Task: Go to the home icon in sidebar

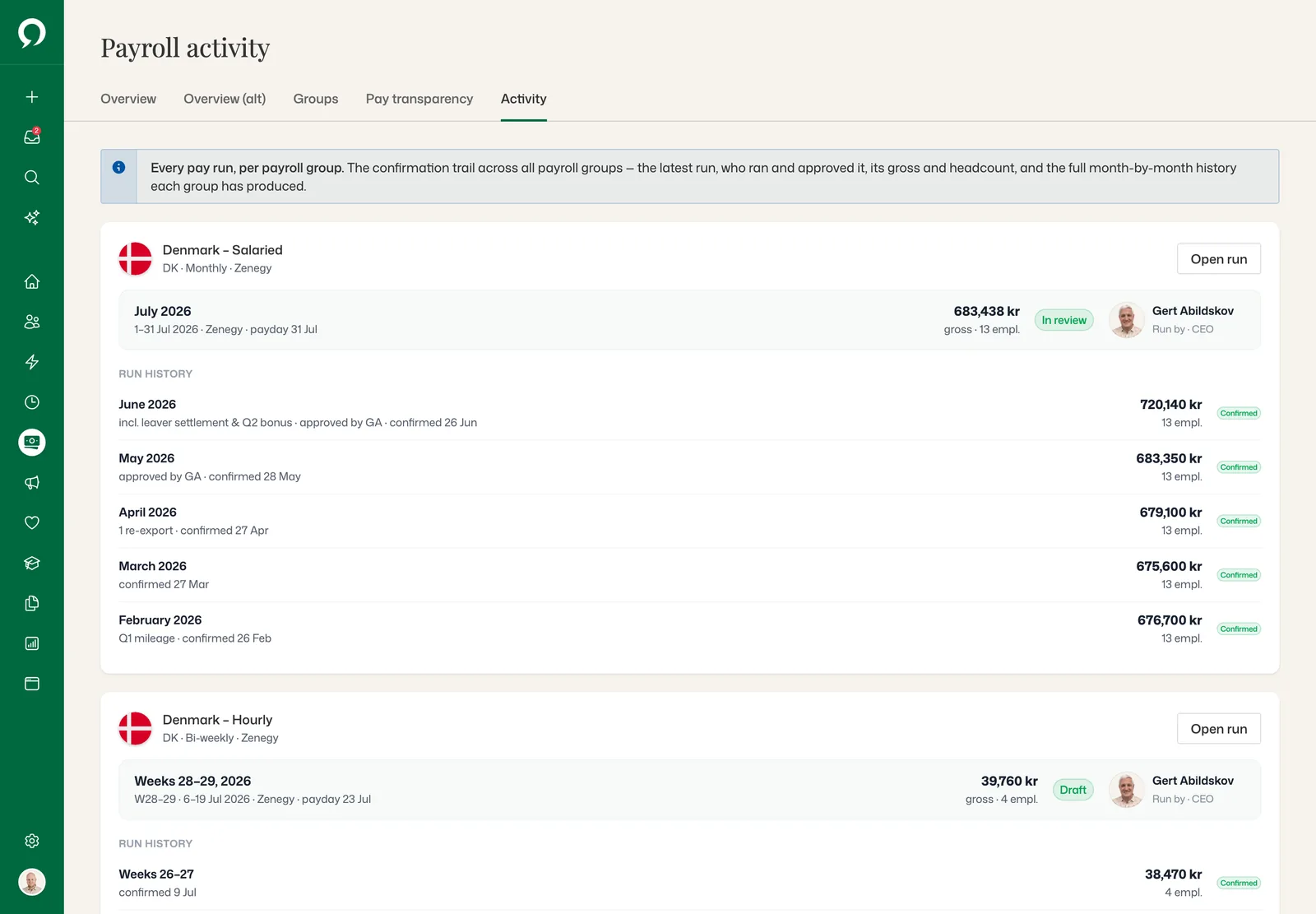Action: pos(32,281)
